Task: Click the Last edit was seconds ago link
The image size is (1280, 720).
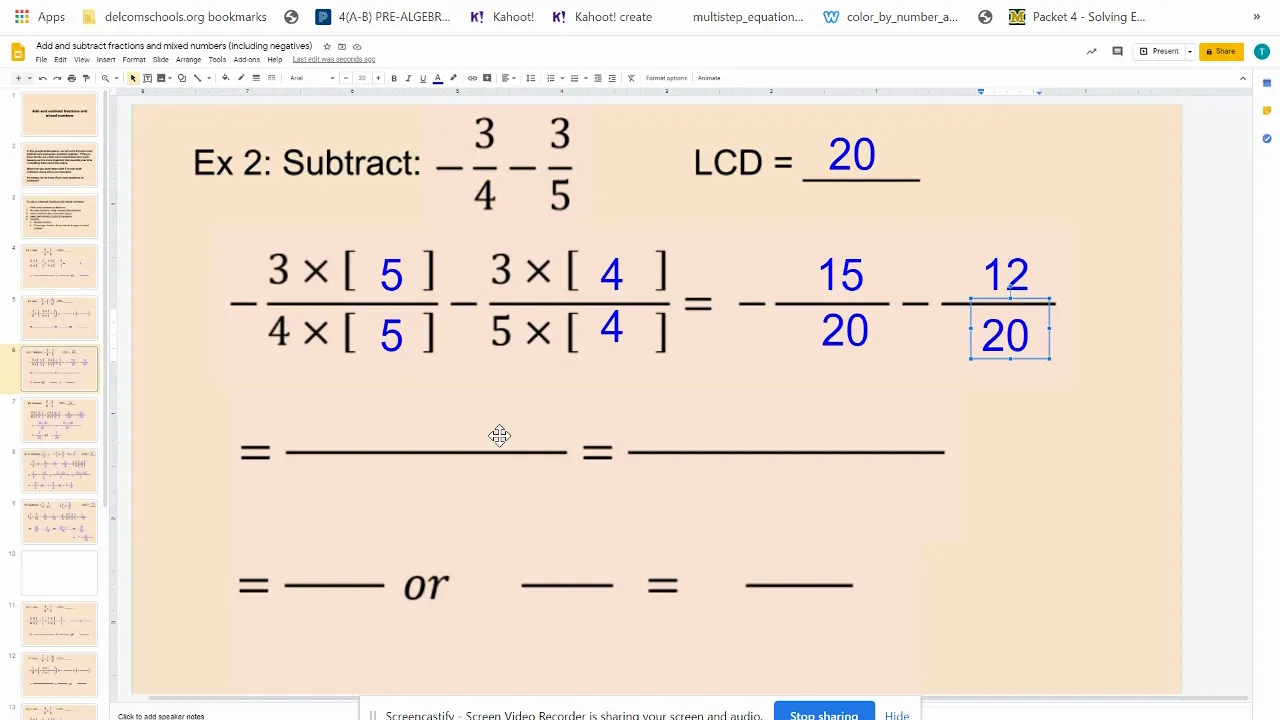Action: (x=334, y=60)
